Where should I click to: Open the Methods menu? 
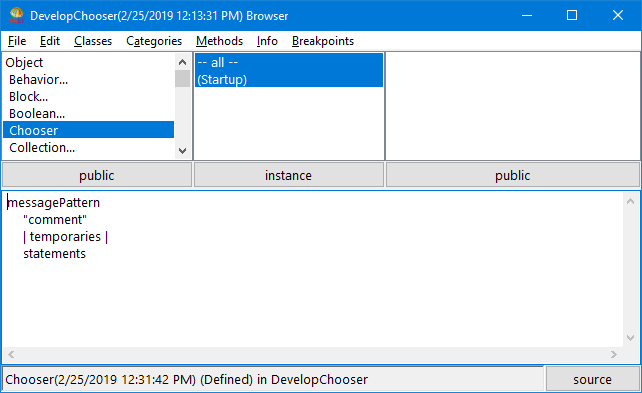219,41
